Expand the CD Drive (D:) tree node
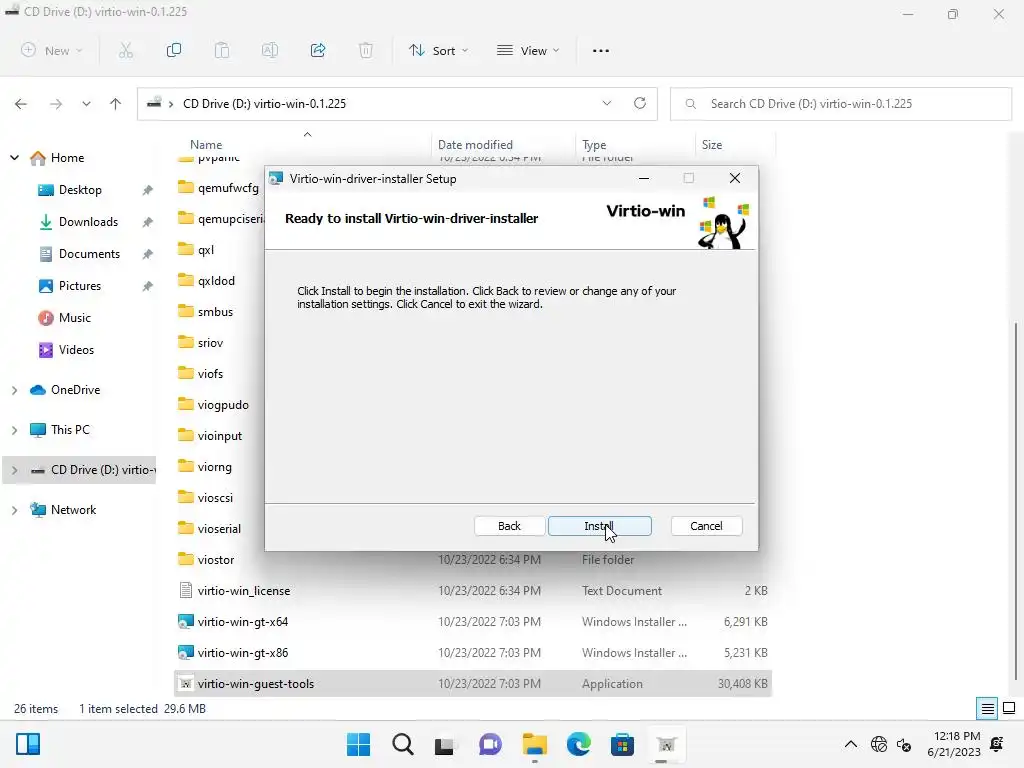1024x768 pixels. tap(14, 470)
